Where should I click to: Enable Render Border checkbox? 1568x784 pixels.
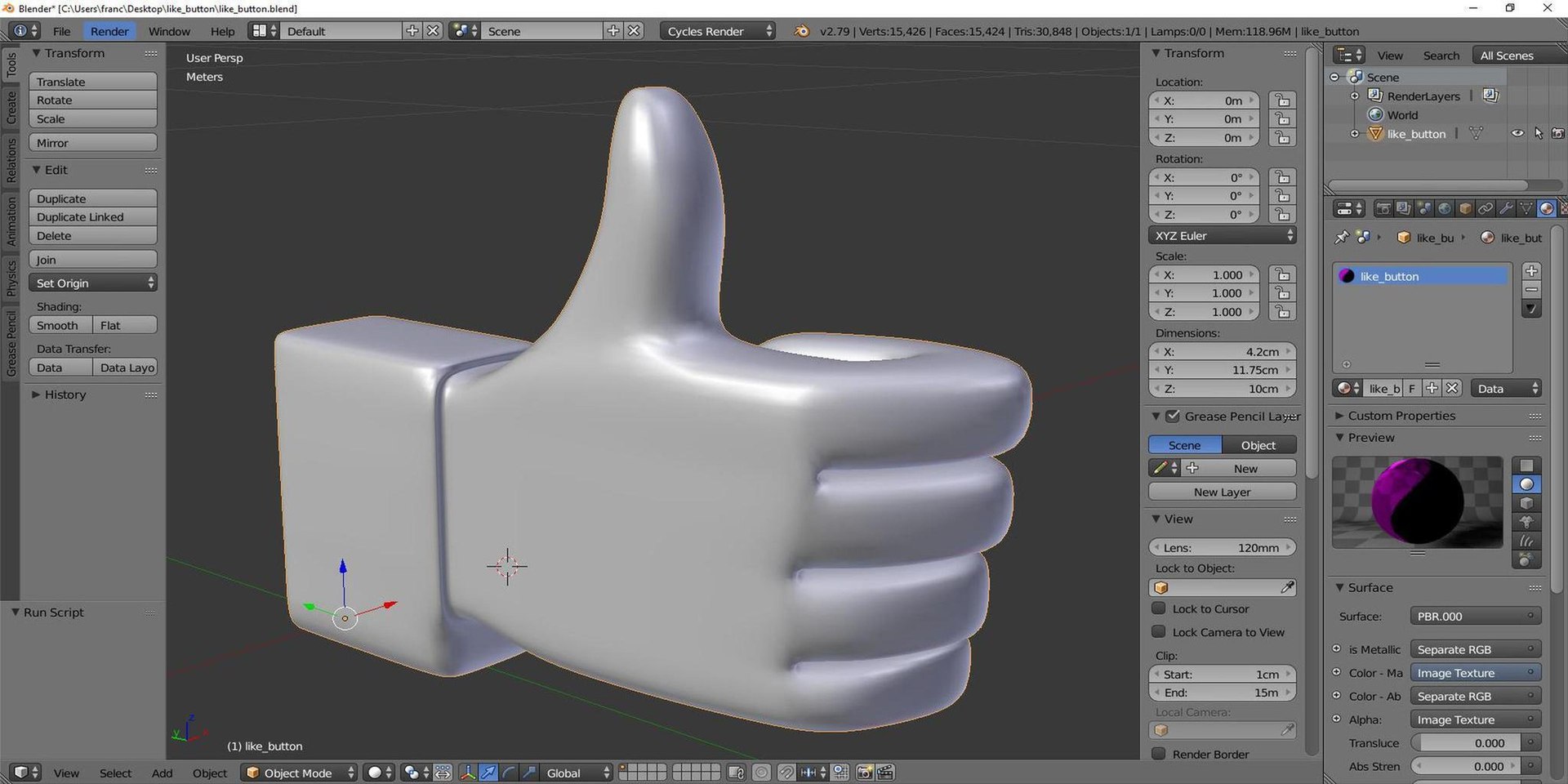coord(1158,754)
